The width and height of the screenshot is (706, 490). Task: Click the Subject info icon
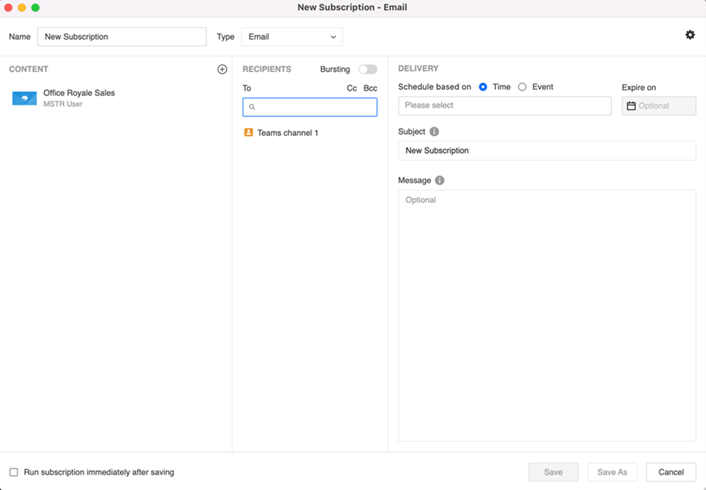tap(434, 131)
